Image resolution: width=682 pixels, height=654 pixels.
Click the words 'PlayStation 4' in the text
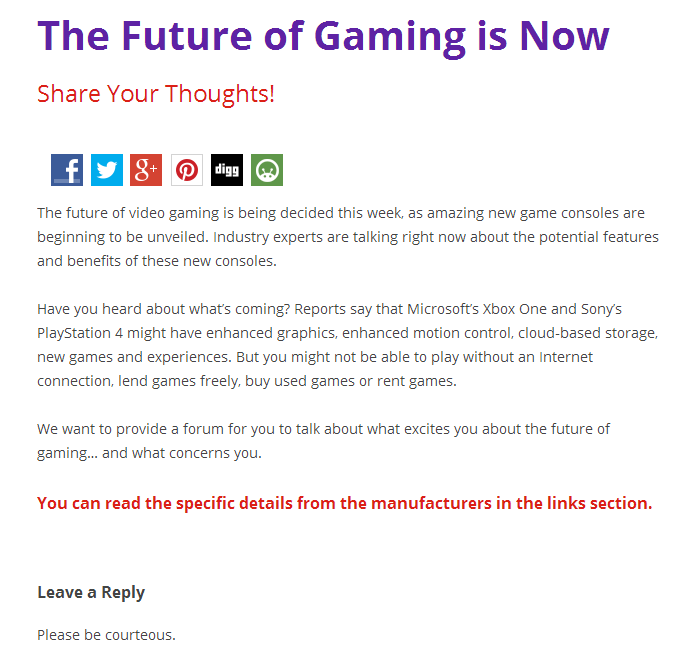pos(80,334)
